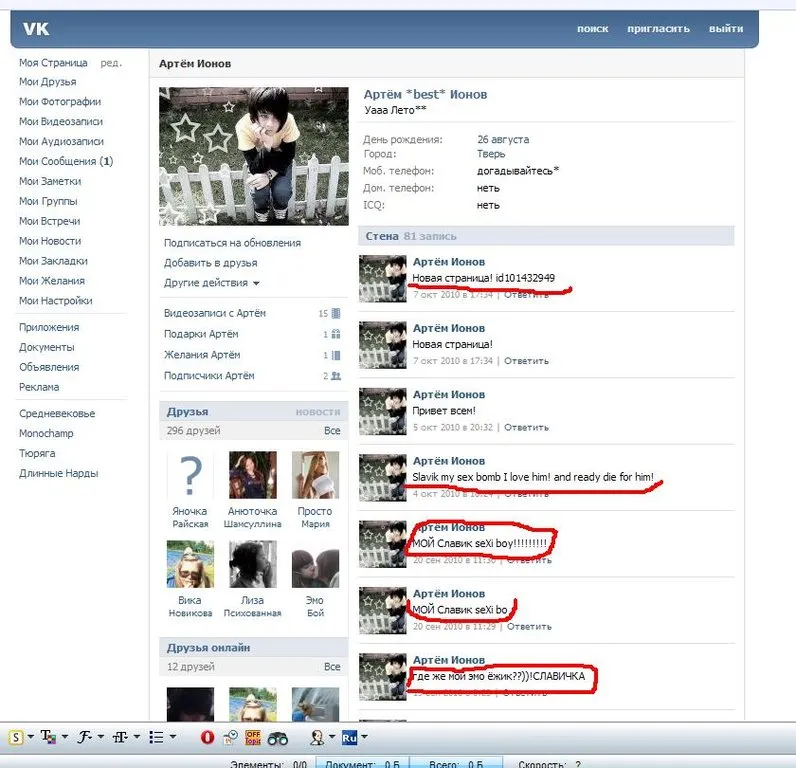Viewport: 796px width, 768px height.
Task: Click the VK logo in header
Action: (x=36, y=29)
